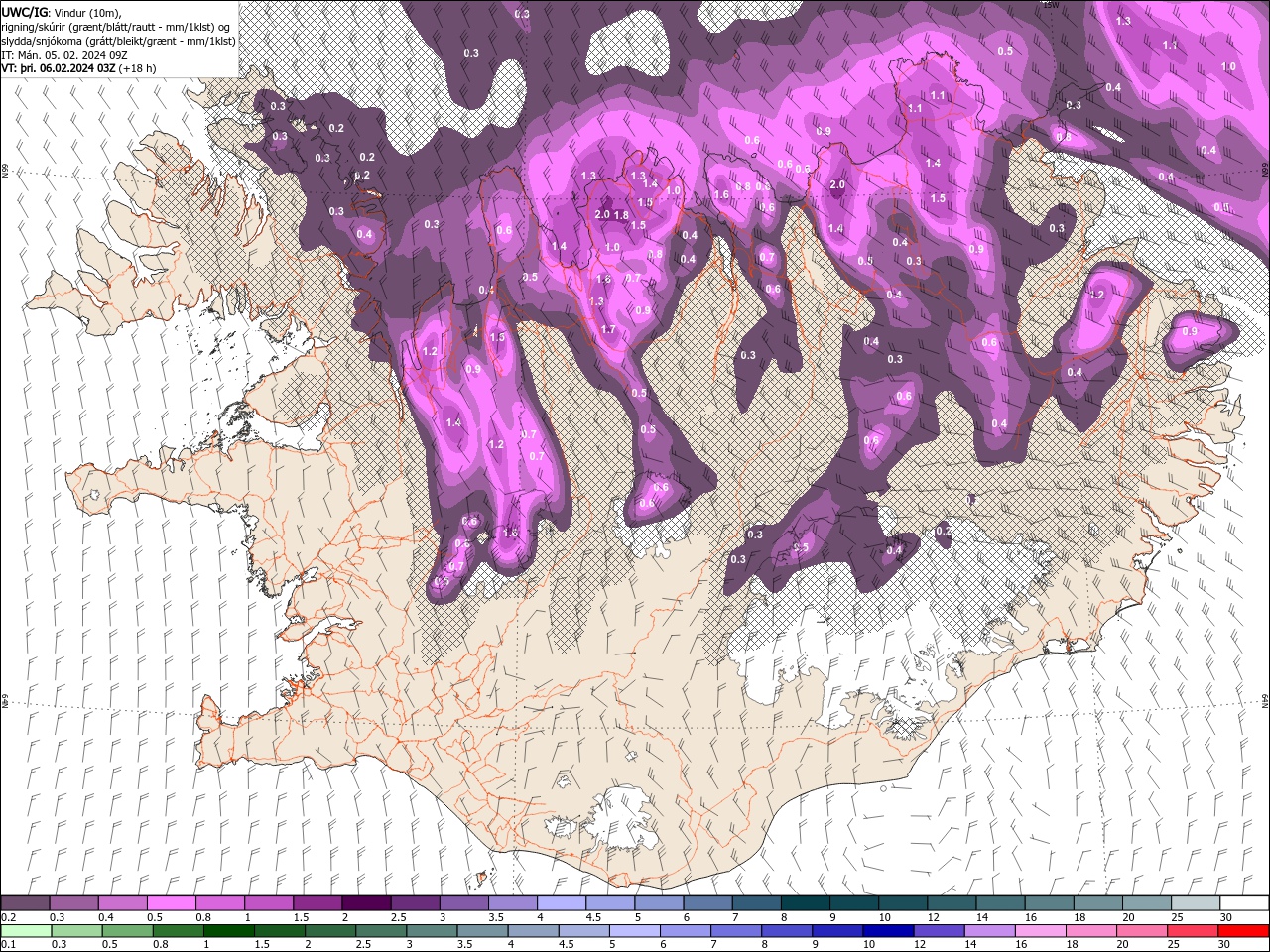Click the bright pink upper swatch between 0.4 and 0.5

point(122,903)
